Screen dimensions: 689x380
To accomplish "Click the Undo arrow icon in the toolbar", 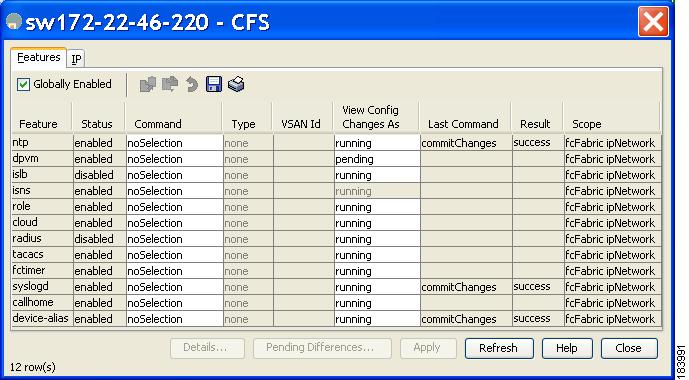I will 192,84.
